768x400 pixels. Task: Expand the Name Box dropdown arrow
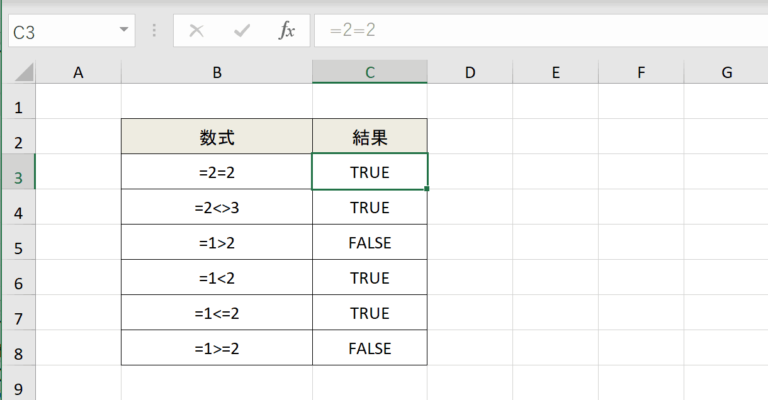click(x=124, y=30)
